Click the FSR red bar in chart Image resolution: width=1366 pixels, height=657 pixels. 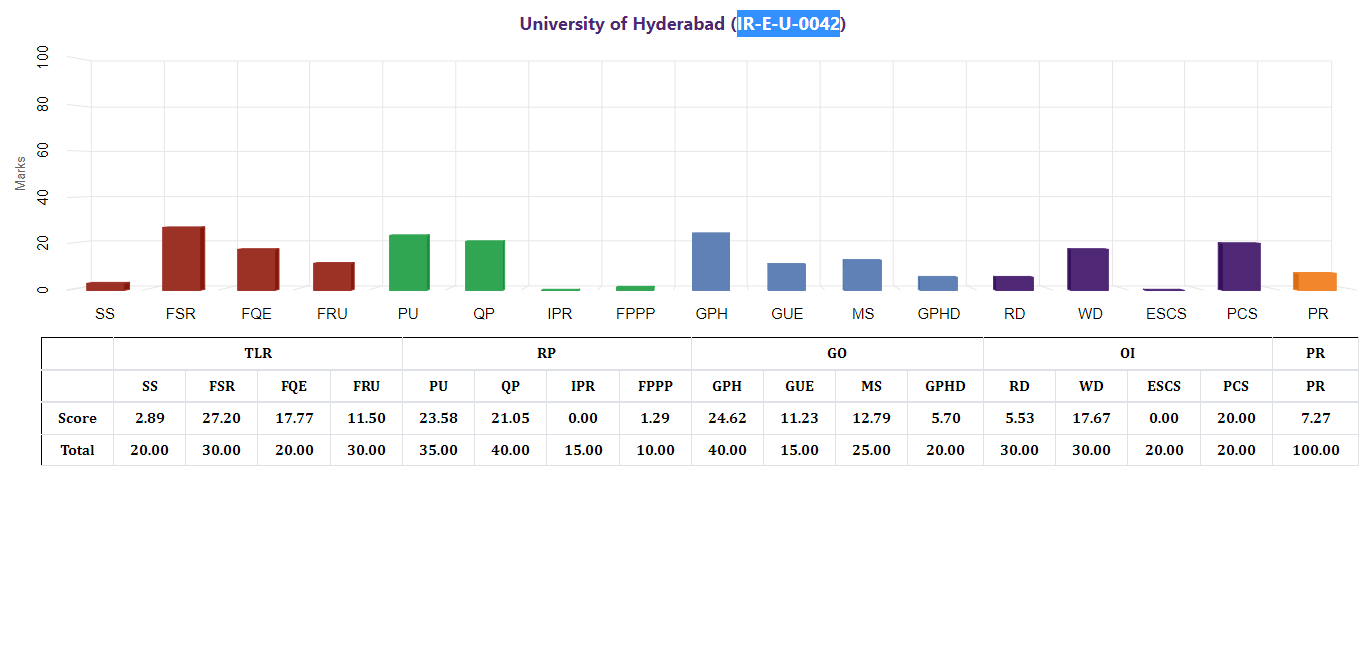183,258
